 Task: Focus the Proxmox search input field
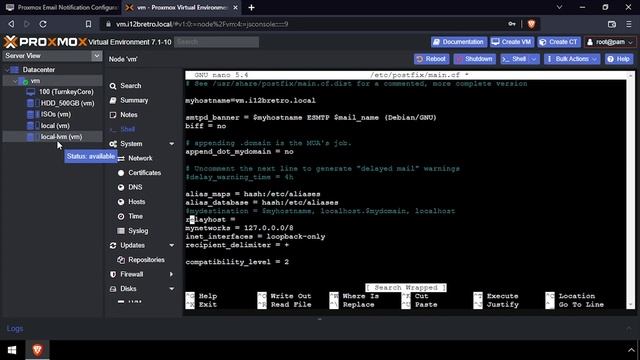216,42
